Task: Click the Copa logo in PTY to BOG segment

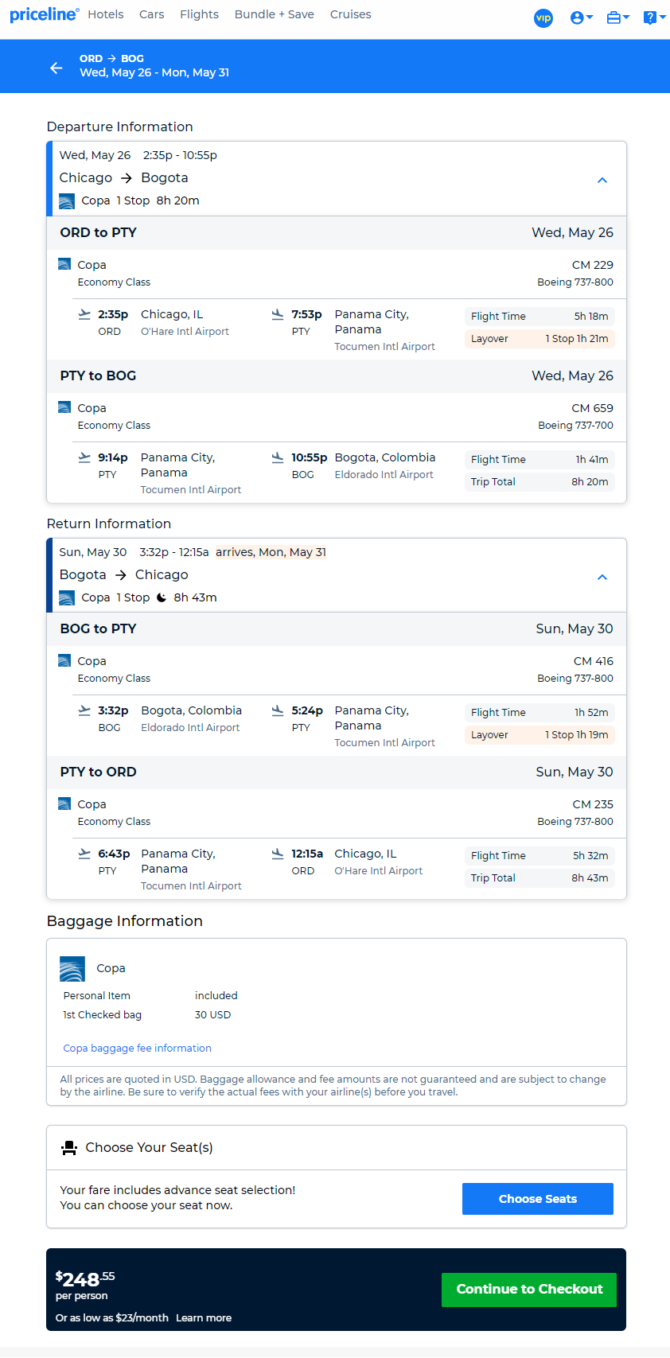Action: [64, 408]
